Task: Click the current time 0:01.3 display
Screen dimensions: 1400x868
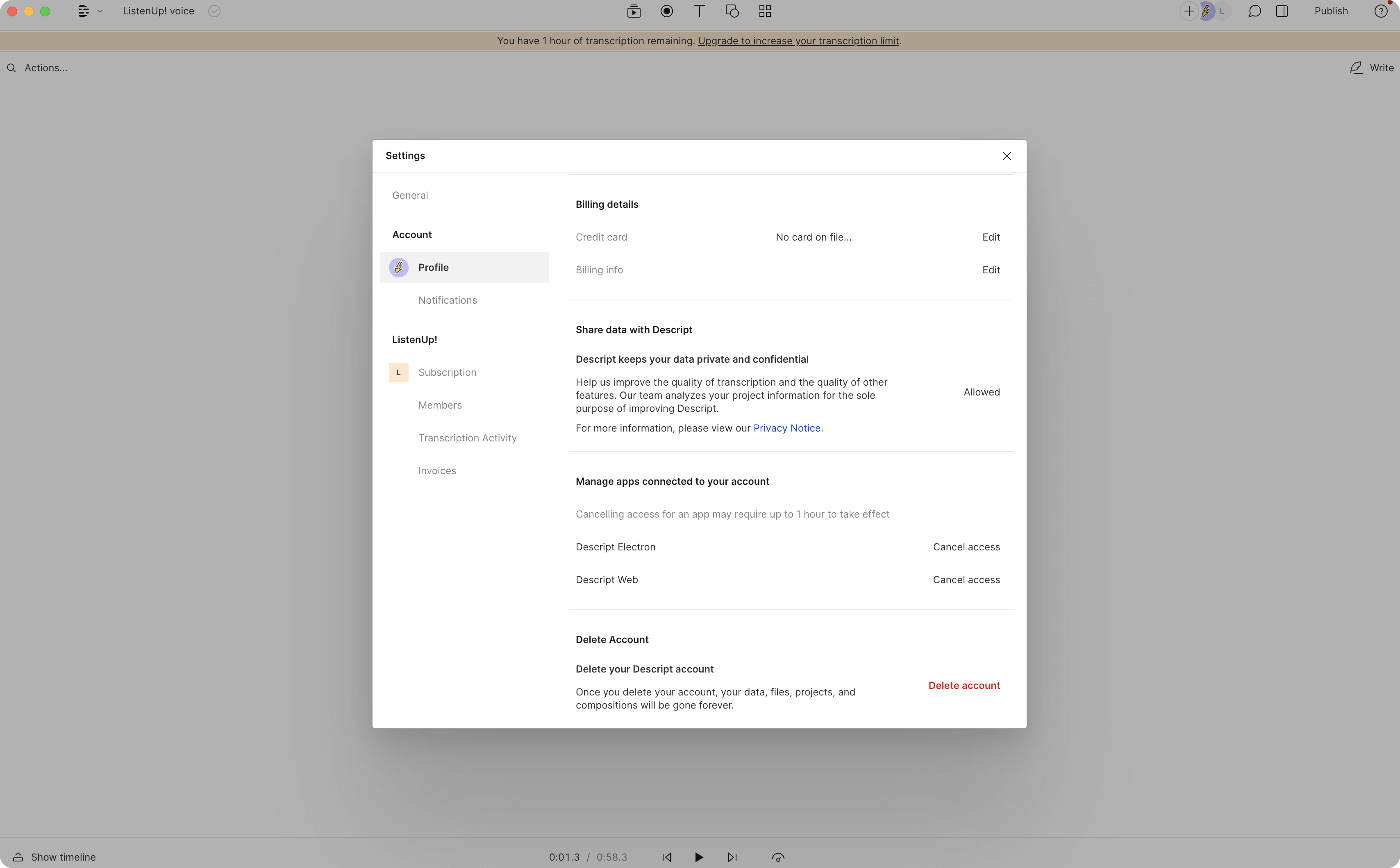Action: point(564,857)
